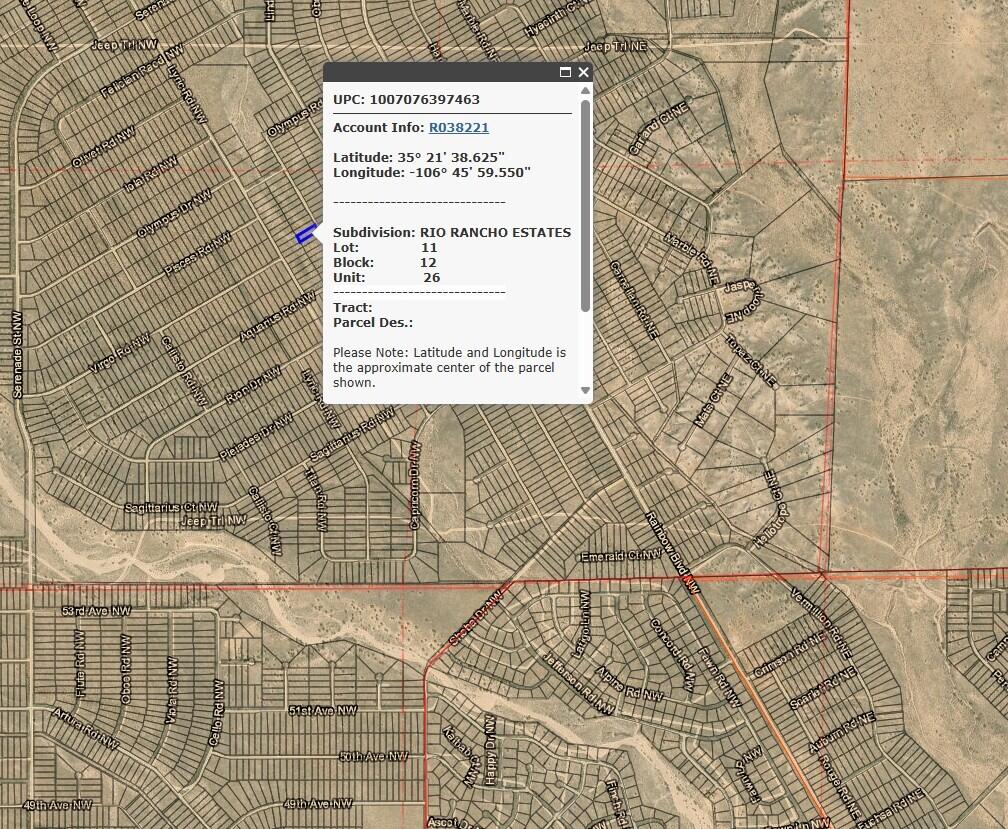Click the Unit: 26 row
Viewport: 1008px width, 829px height.
(387, 278)
